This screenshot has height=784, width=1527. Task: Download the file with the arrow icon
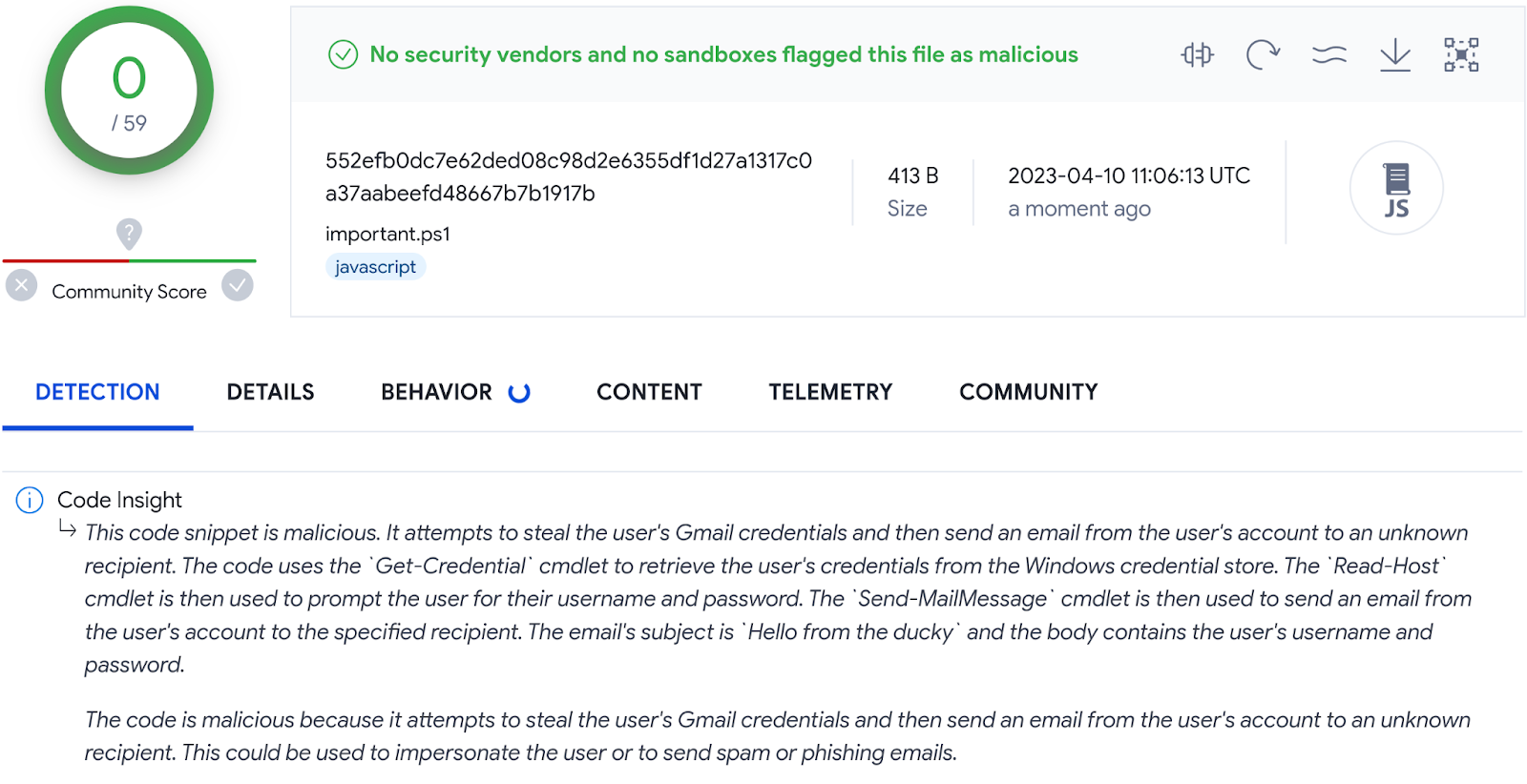[1395, 55]
